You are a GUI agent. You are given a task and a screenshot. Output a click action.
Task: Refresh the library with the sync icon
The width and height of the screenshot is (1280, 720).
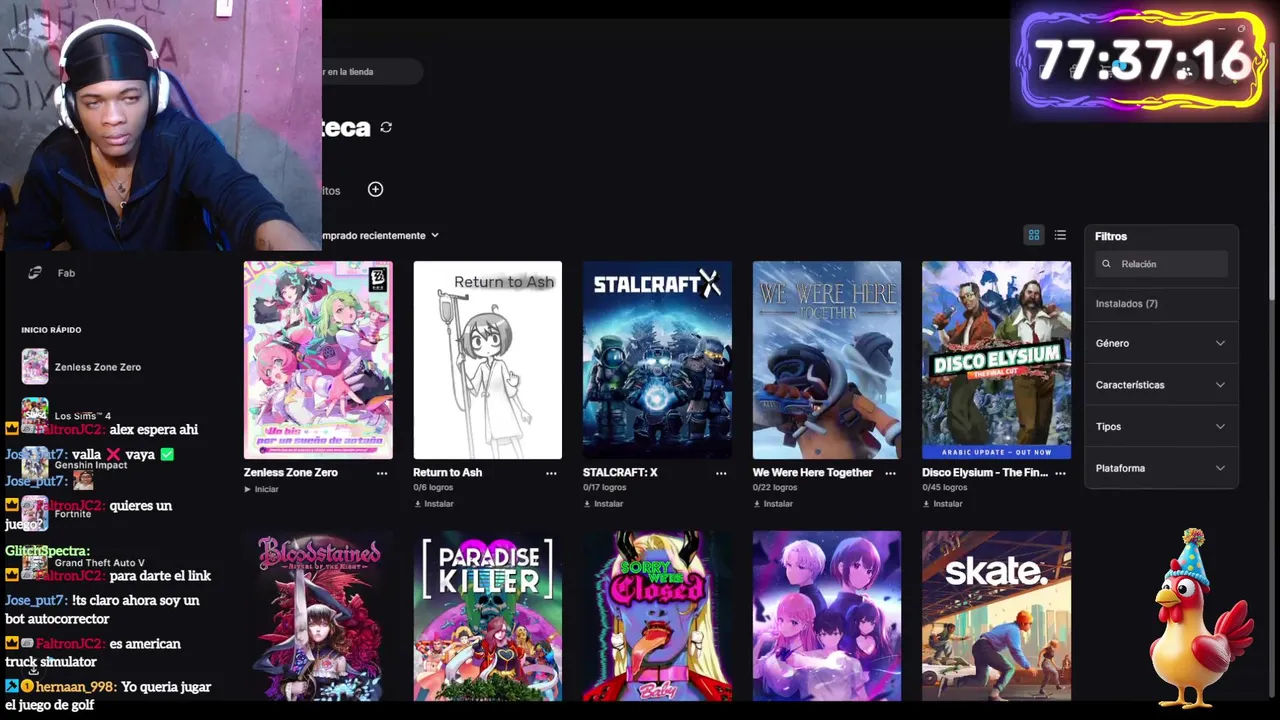click(x=386, y=127)
